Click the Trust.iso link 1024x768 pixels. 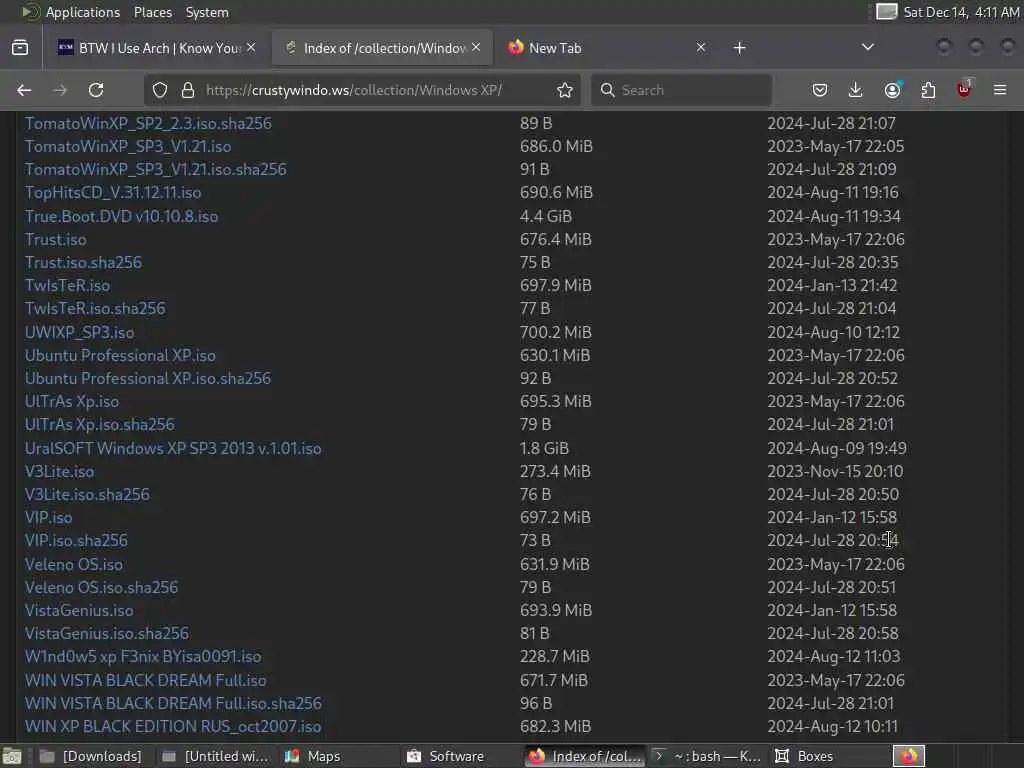tap(56, 240)
